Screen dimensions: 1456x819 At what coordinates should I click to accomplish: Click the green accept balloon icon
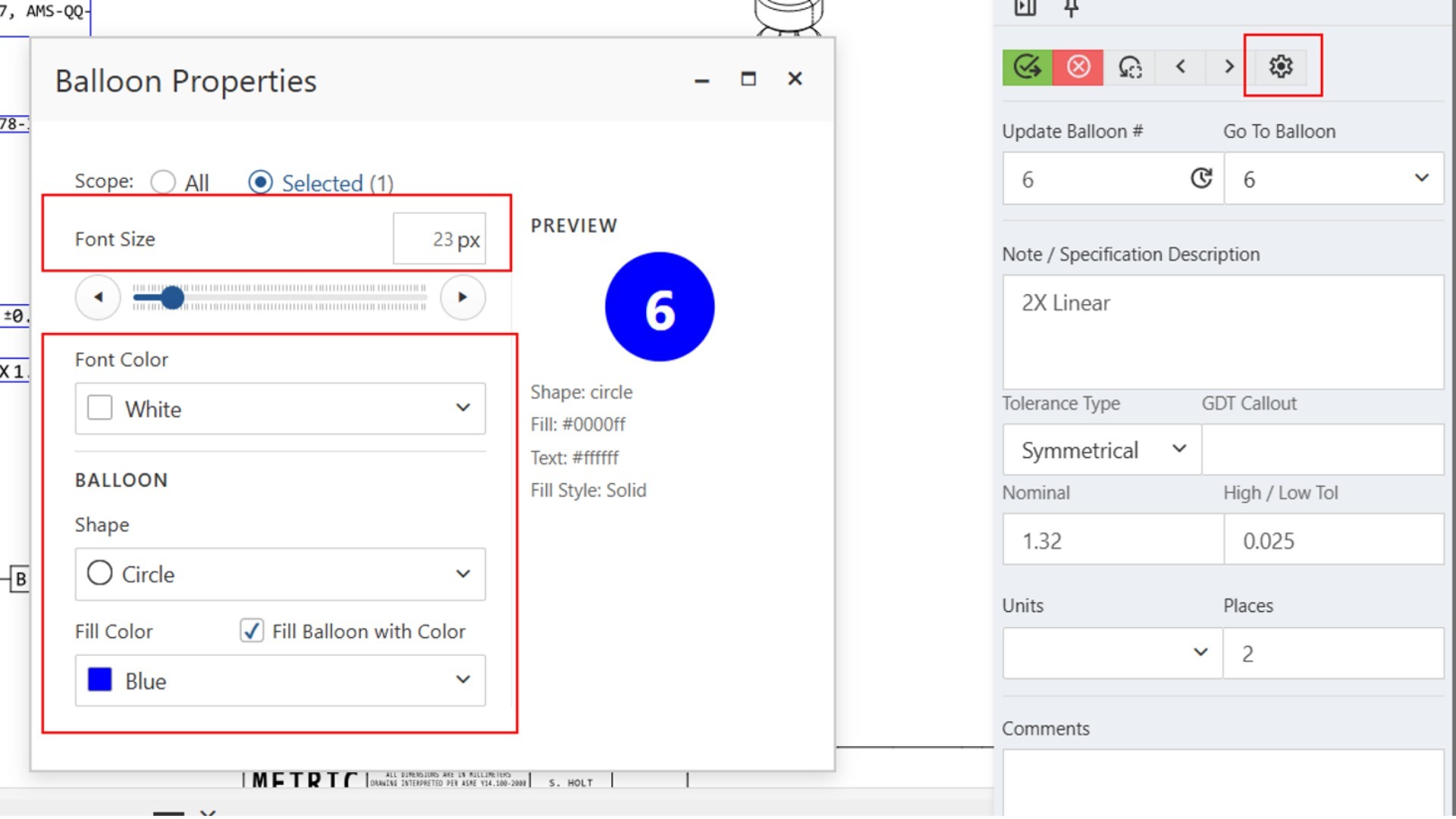(1027, 67)
